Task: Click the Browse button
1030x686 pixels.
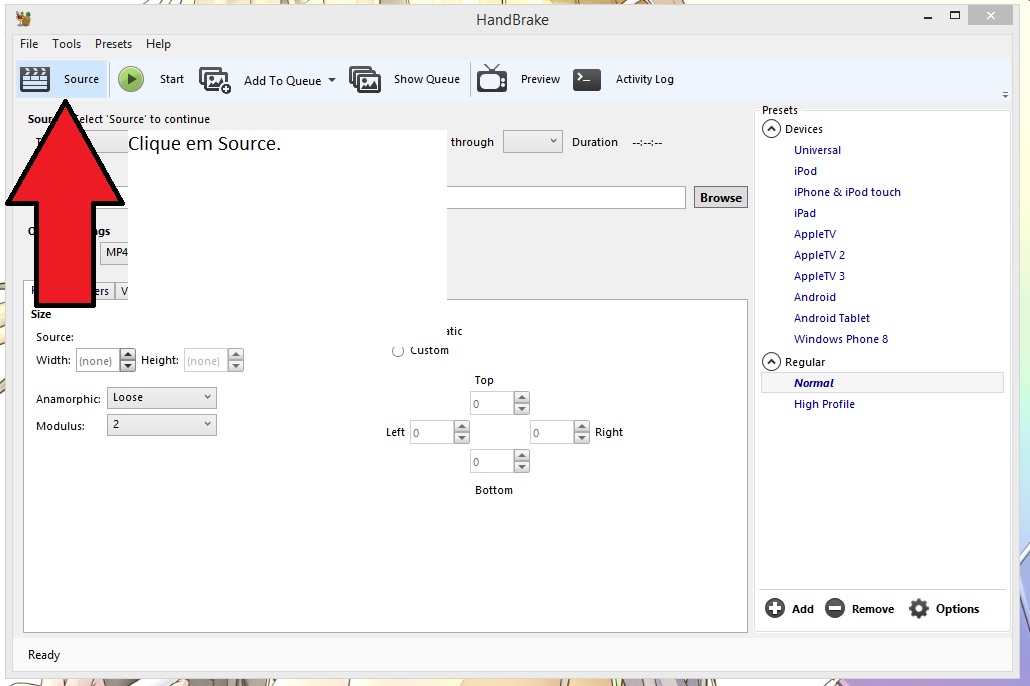Action: [x=721, y=197]
